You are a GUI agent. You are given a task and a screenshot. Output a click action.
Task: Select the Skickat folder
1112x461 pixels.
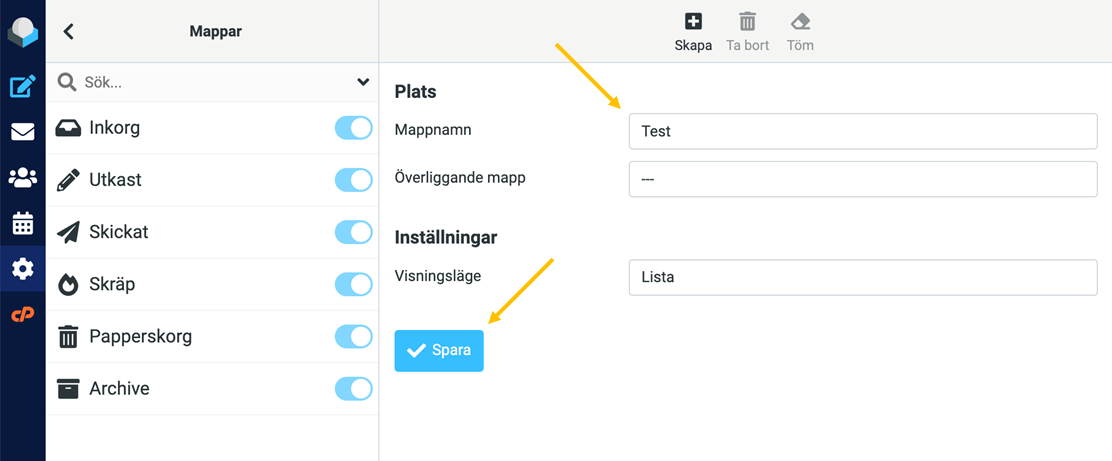pyautogui.click(x=212, y=232)
